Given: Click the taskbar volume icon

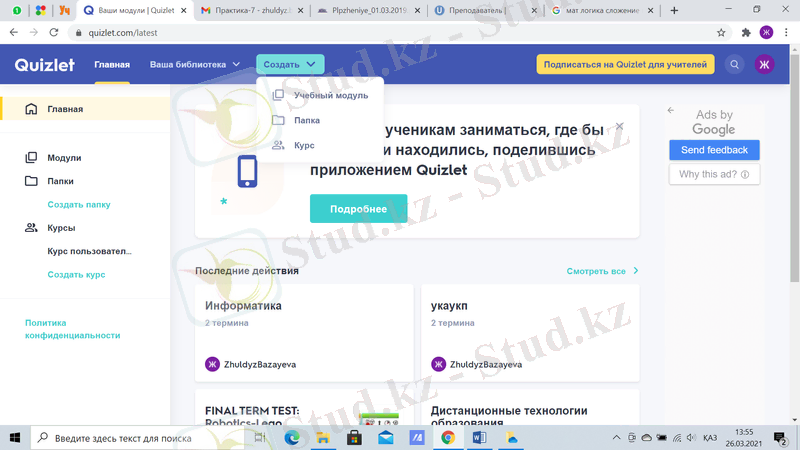Looking at the screenshot, I should tap(691, 438).
